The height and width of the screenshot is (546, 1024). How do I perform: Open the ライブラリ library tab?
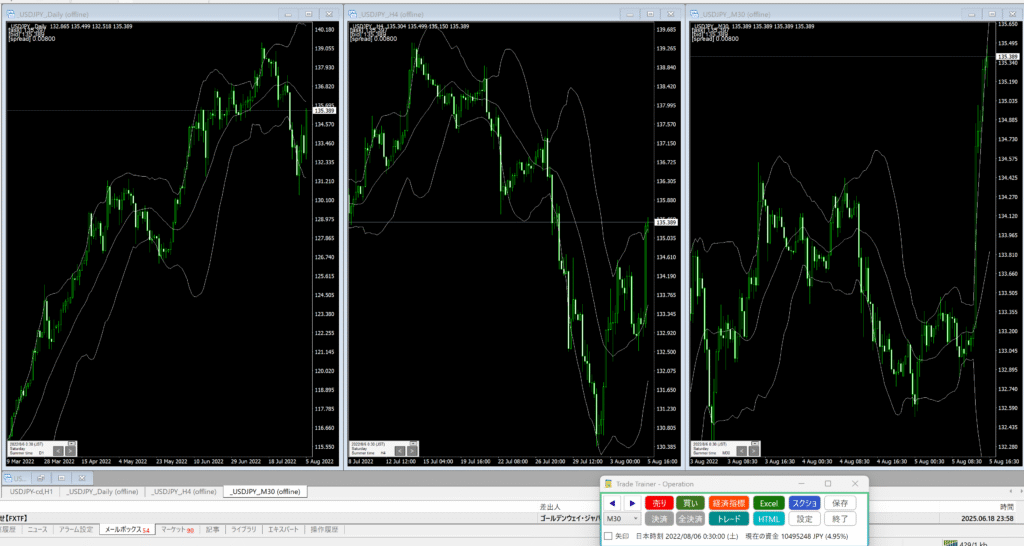pos(244,530)
